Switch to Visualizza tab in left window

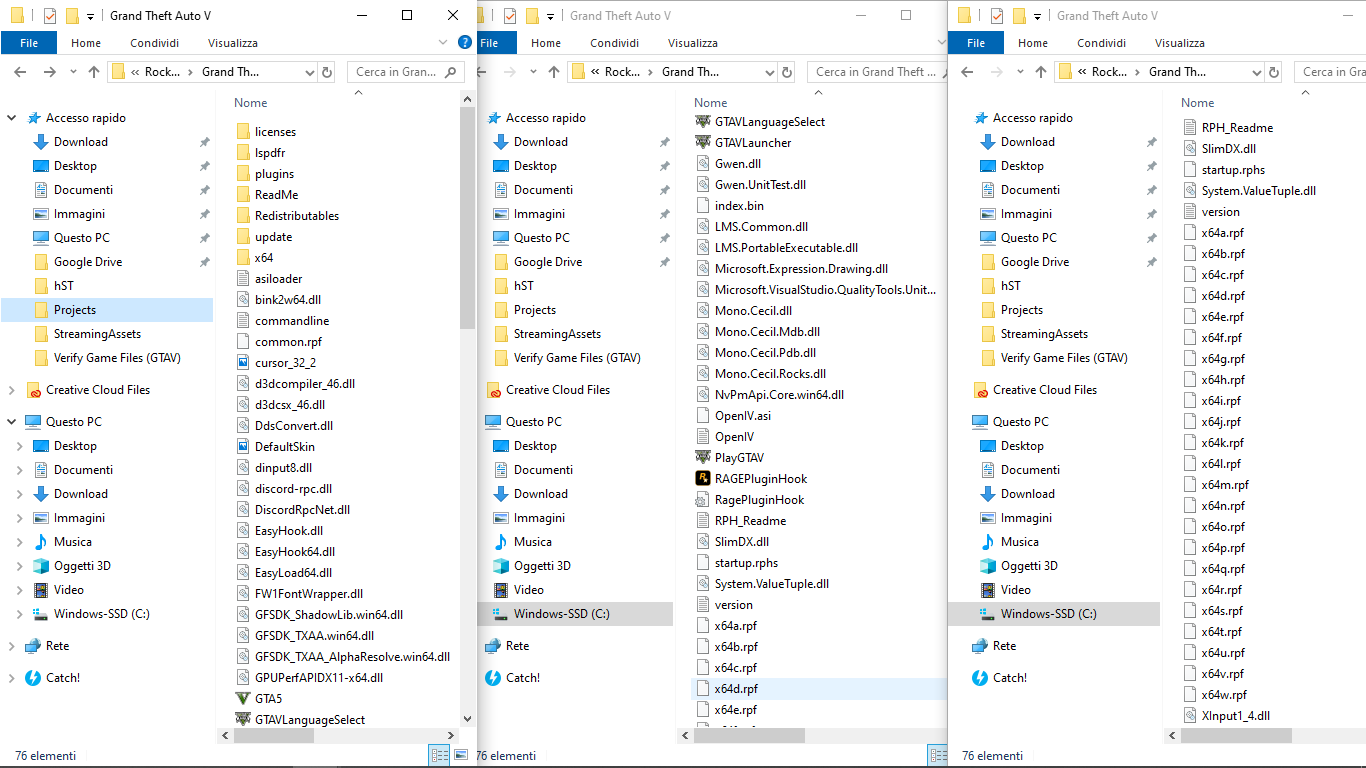click(233, 43)
